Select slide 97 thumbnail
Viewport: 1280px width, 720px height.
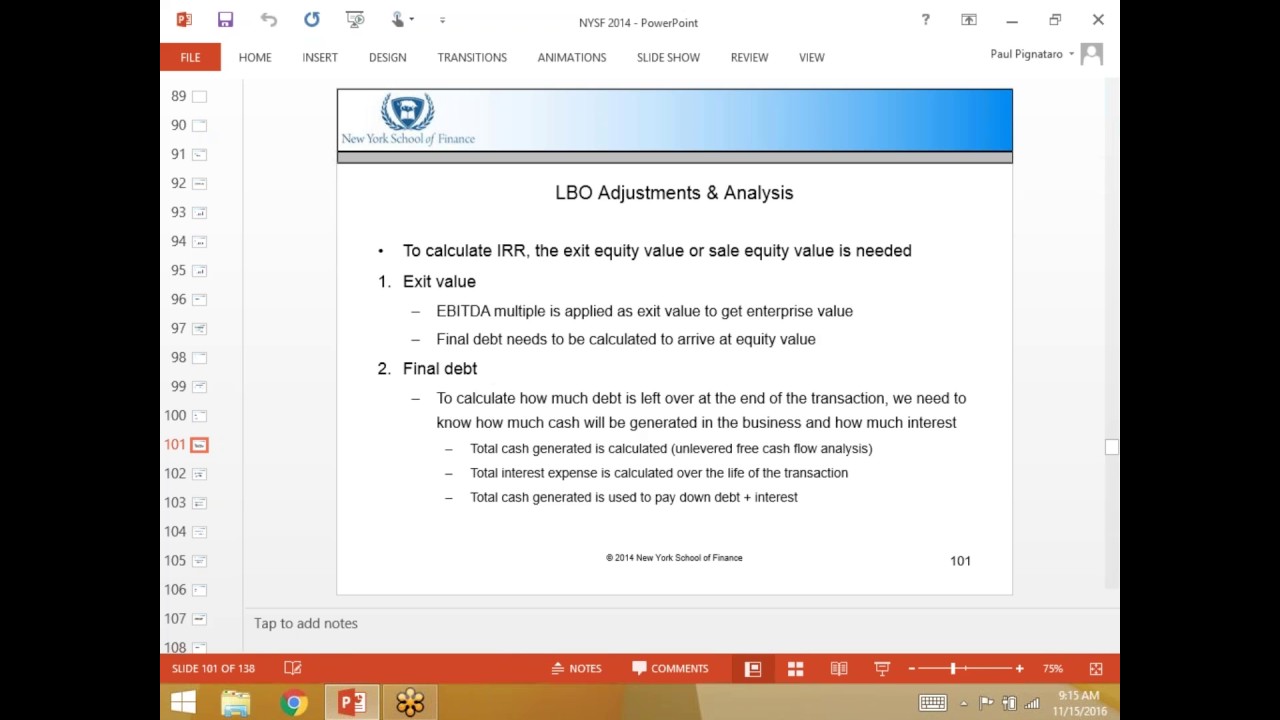point(199,328)
